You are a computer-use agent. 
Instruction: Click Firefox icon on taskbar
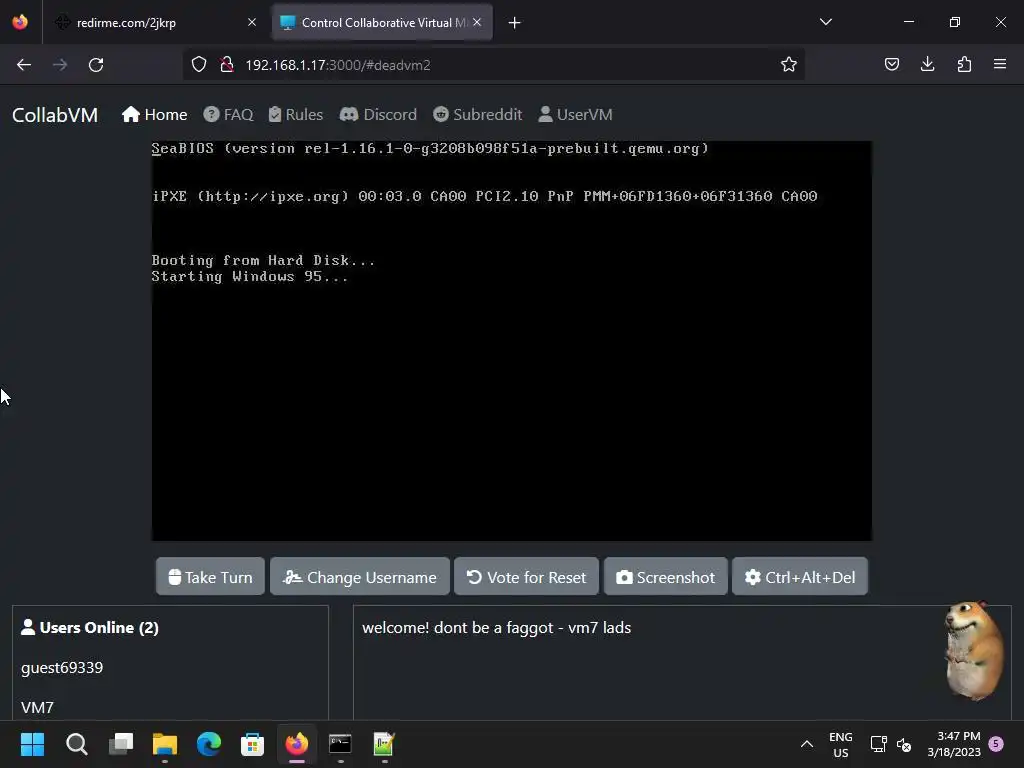pyautogui.click(x=296, y=744)
